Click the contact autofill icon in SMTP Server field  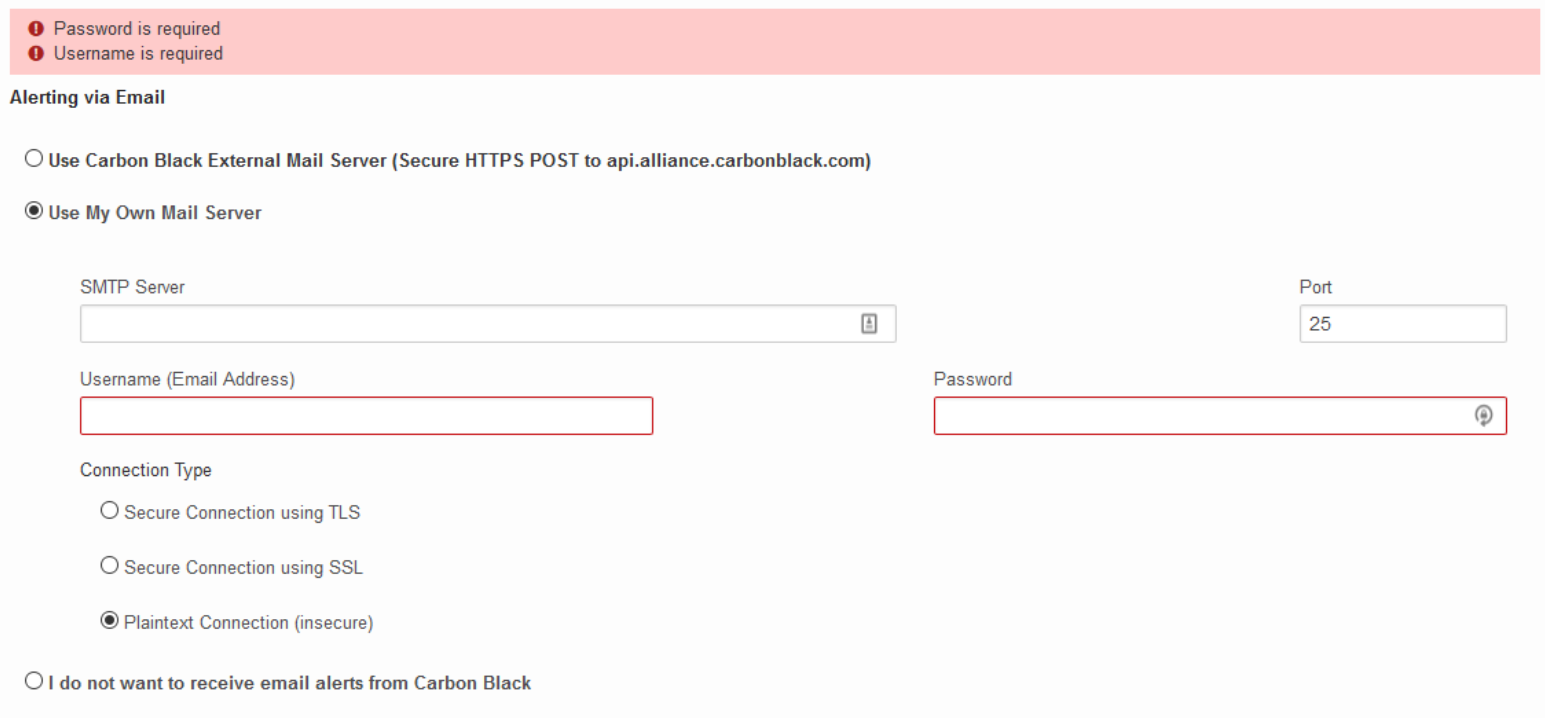[x=869, y=323]
